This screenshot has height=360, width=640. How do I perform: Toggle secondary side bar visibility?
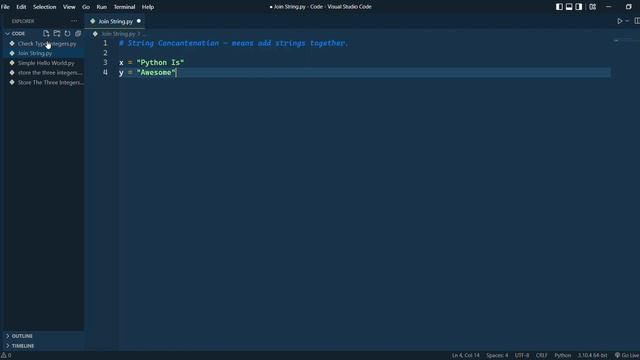(579, 7)
